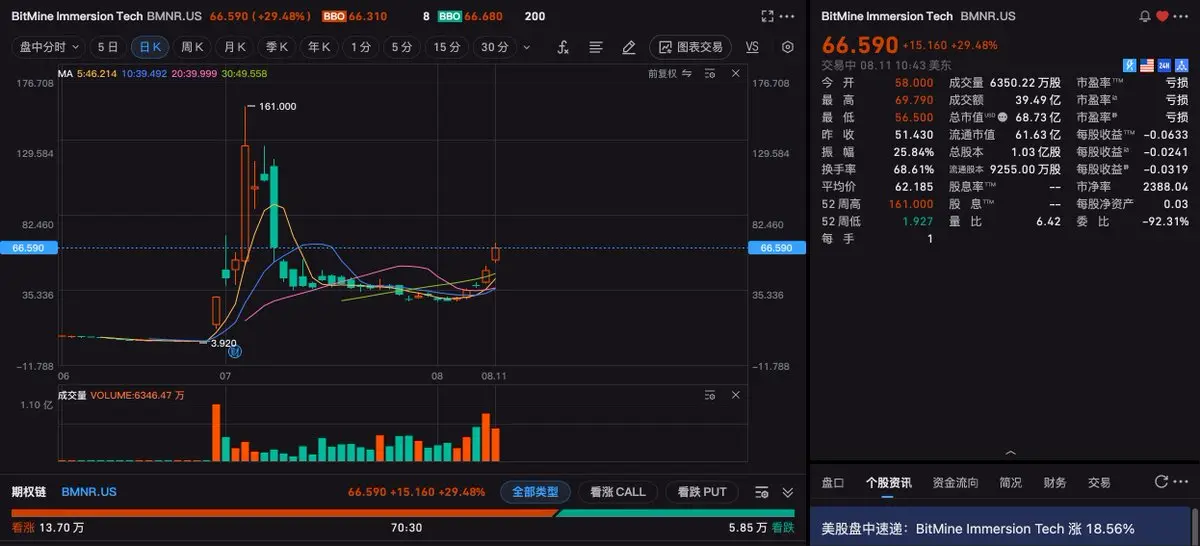Click VOLUME:6346.47 万 label
Image resolution: width=1200 pixels, height=546 pixels.
(x=137, y=396)
